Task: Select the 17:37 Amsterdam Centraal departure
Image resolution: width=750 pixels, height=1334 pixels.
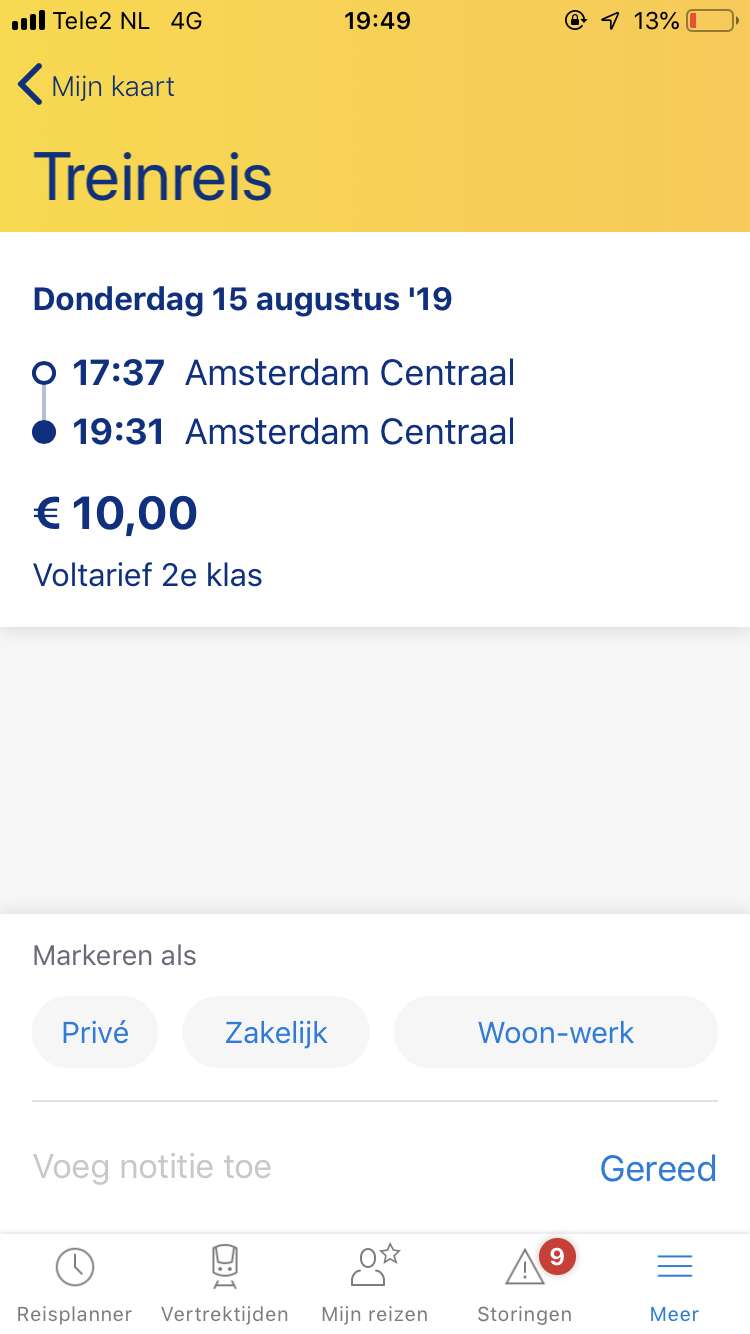Action: [x=293, y=373]
